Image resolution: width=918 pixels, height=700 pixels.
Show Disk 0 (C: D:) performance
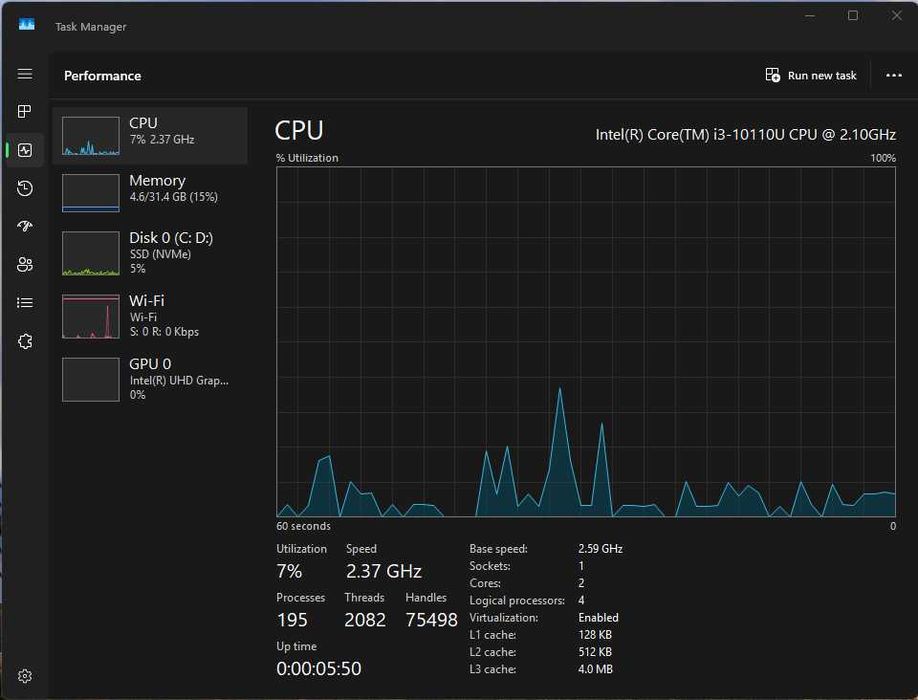pyautogui.click(x=150, y=253)
